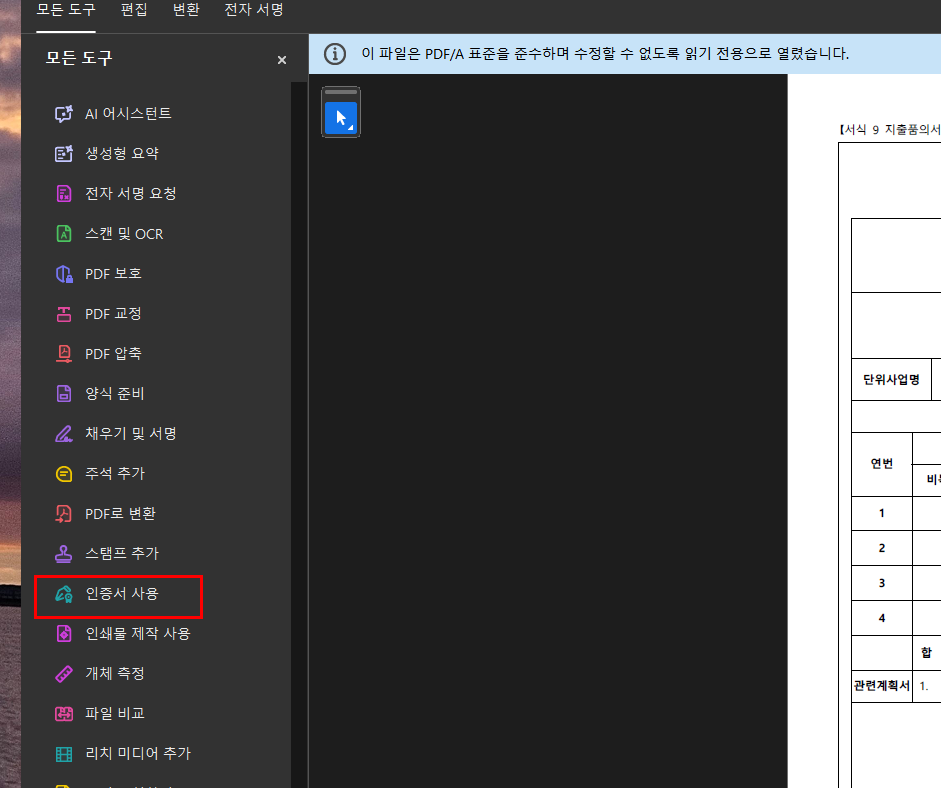The width and height of the screenshot is (941, 788).
Task: Click the 리치 미디어 추가 film icon
Action: click(64, 754)
